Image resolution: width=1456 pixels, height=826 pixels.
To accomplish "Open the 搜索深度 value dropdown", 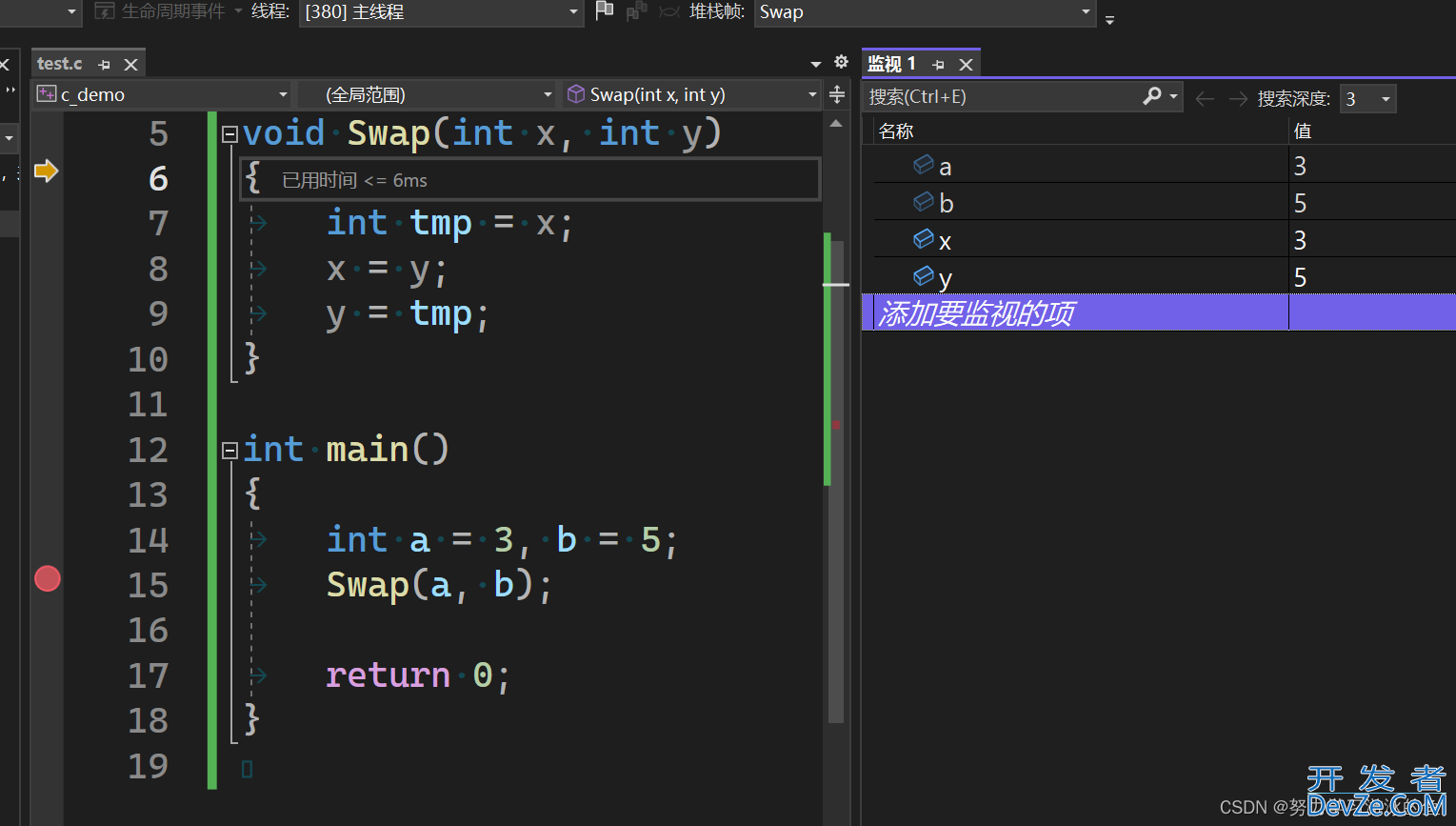I will point(1386,99).
